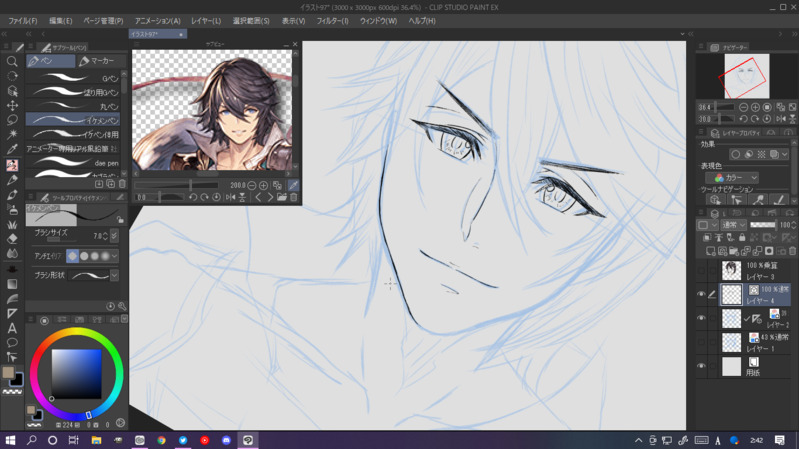Hide レイヤー 2 with eye icon
Image resolution: width=799 pixels, height=449 pixels.
701,318
